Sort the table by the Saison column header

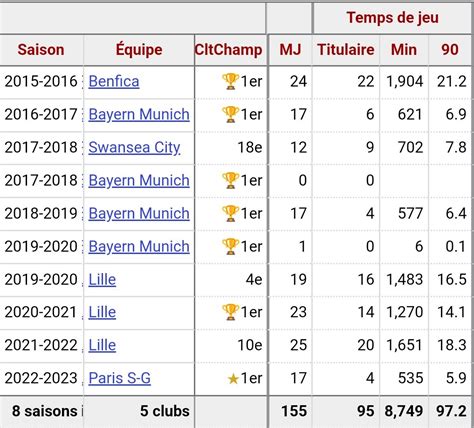[41, 50]
